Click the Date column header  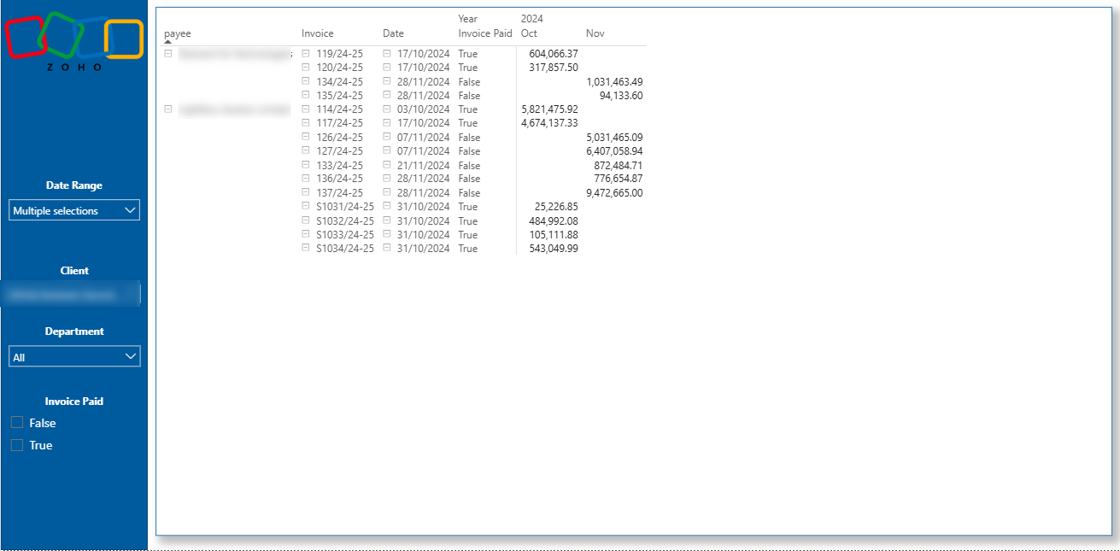coord(394,33)
